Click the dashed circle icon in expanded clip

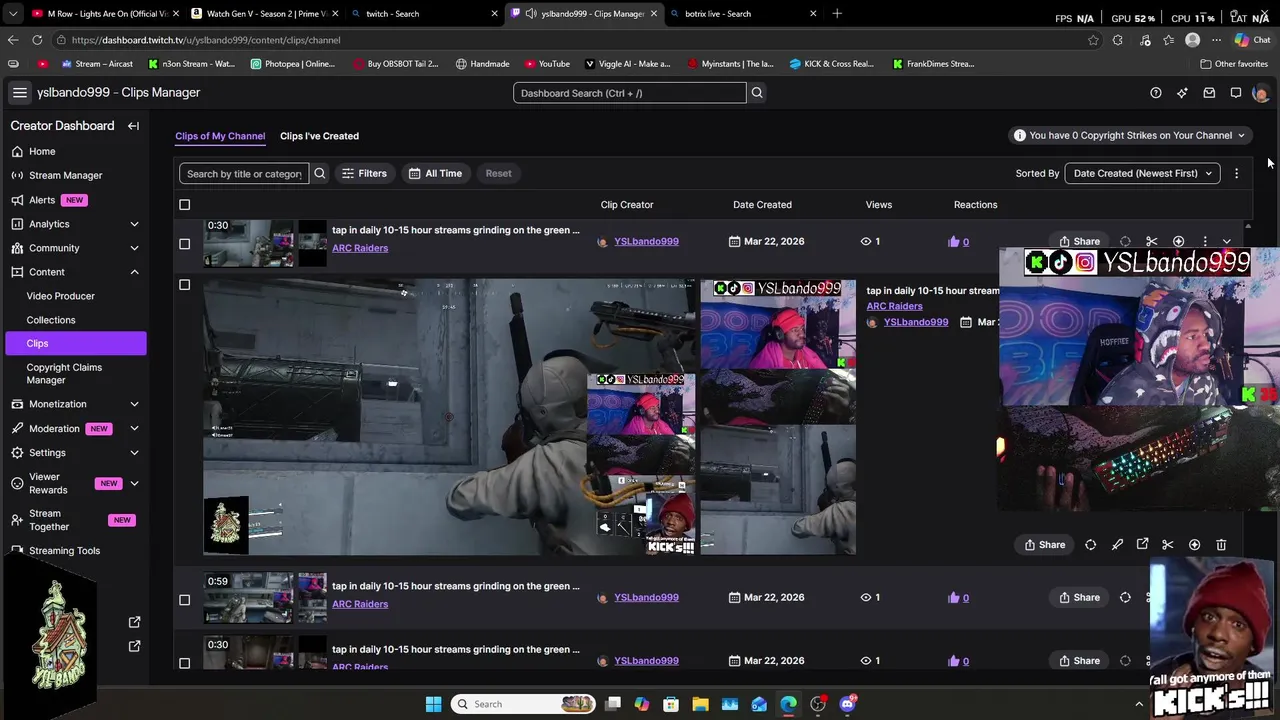click(x=1091, y=545)
